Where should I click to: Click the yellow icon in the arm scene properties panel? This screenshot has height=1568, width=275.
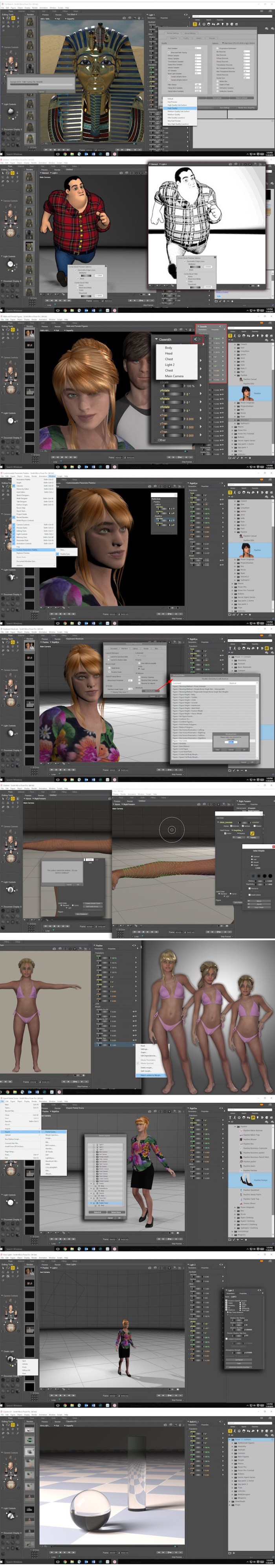[x=252, y=833]
